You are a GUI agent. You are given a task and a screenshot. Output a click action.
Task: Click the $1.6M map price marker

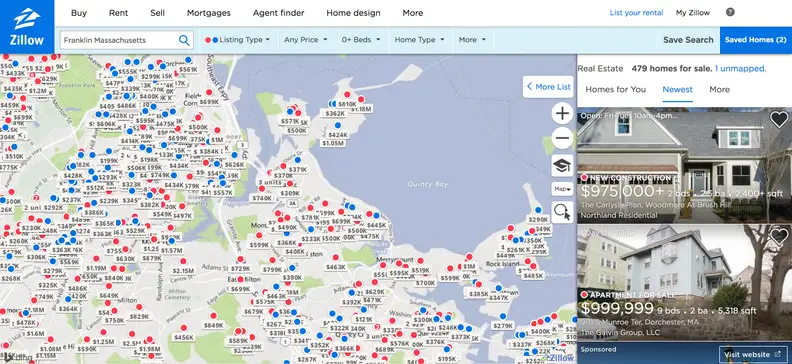(x=35, y=334)
